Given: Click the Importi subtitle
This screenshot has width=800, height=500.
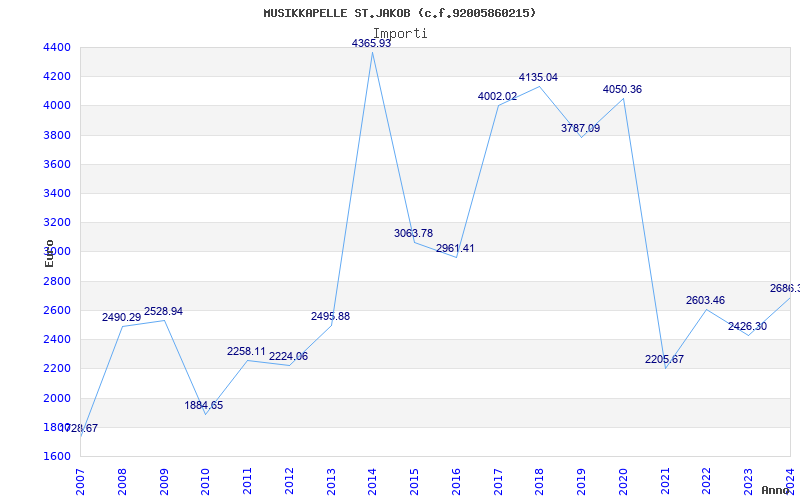Looking at the screenshot, I should pos(400,33).
